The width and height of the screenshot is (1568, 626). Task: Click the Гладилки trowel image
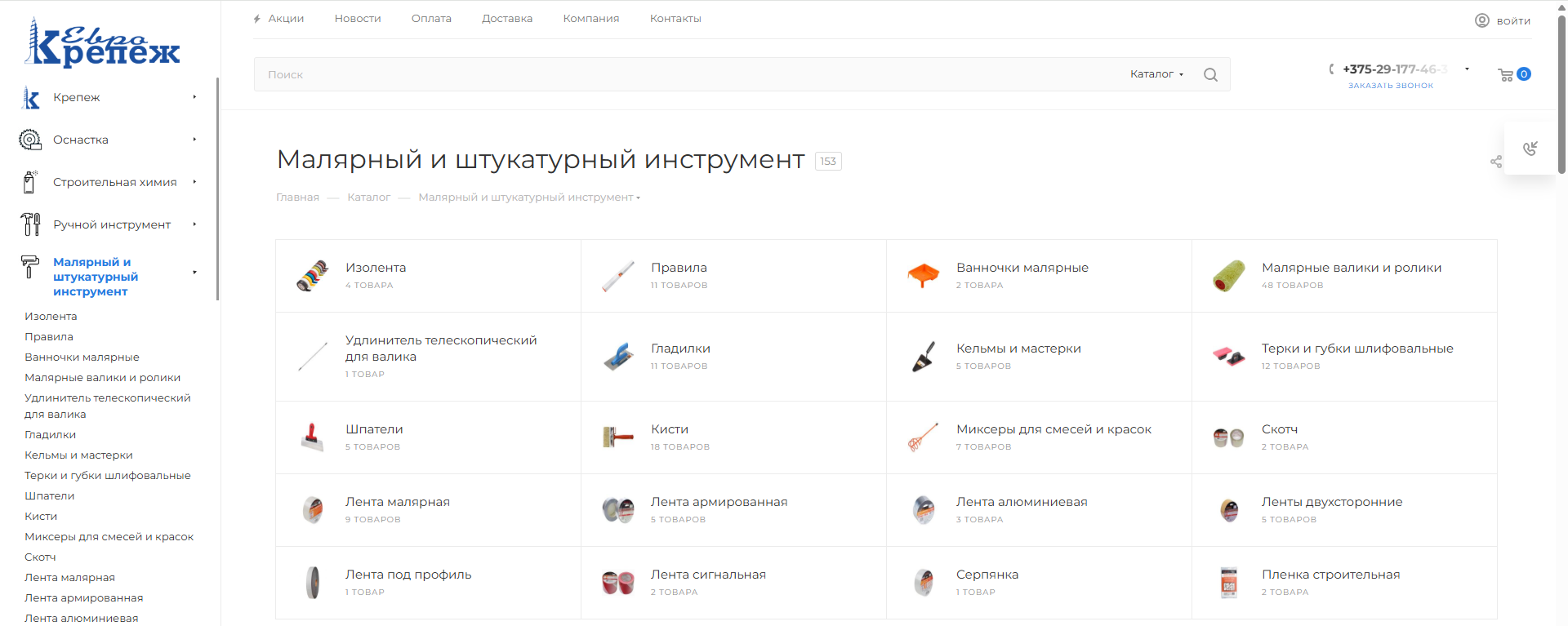pos(618,357)
